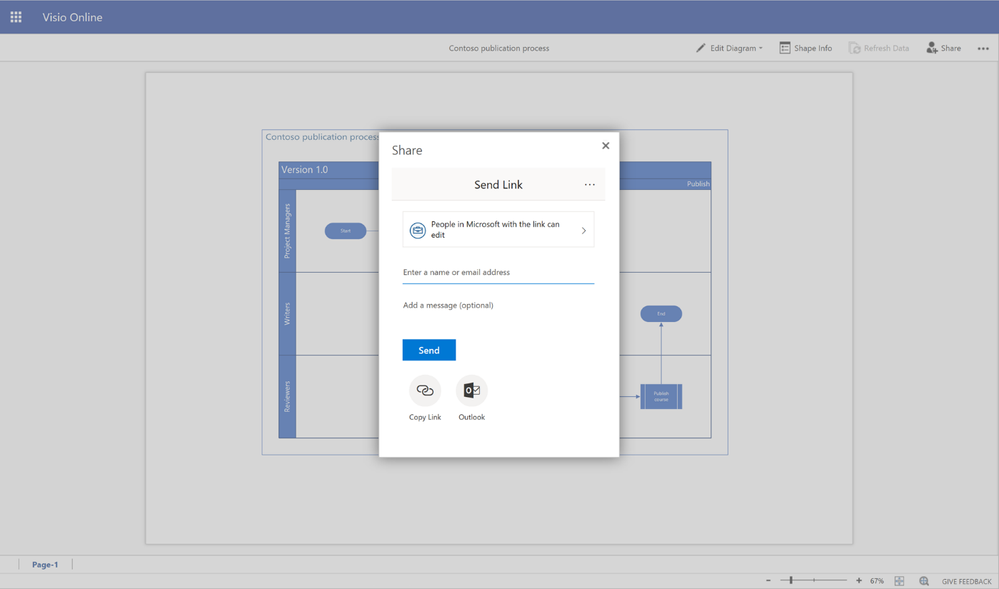The image size is (999, 589).
Task: Select the End shape in the diagram
Action: [x=661, y=314]
